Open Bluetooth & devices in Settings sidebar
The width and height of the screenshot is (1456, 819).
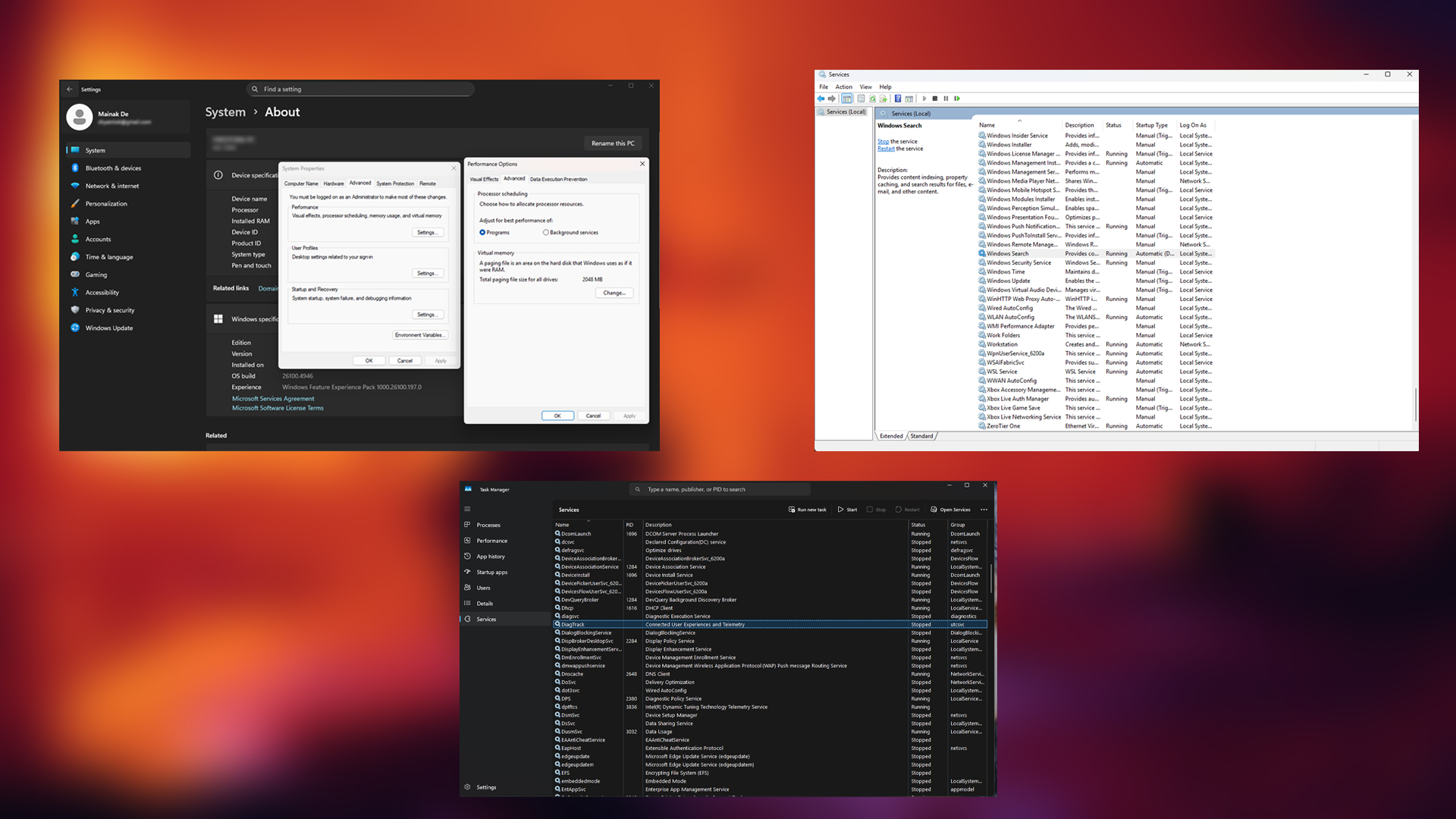(127, 168)
